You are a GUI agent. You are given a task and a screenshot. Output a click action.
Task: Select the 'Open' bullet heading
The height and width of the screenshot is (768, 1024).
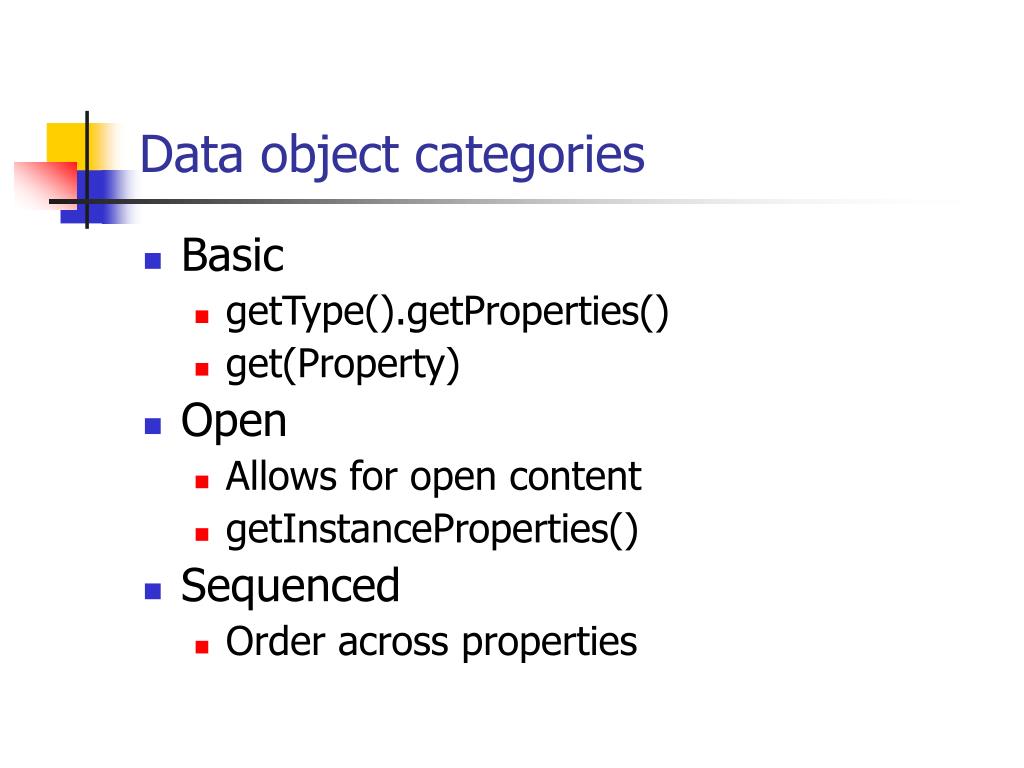[234, 422]
